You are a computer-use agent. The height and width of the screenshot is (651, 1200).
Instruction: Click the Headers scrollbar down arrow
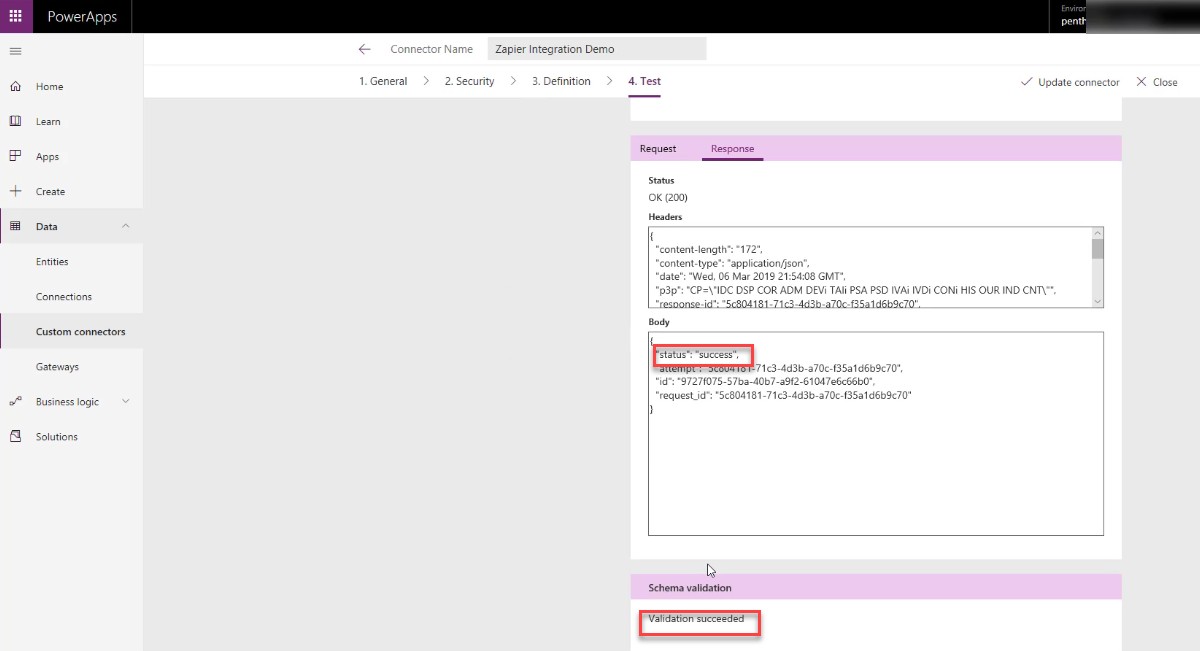coord(1098,301)
